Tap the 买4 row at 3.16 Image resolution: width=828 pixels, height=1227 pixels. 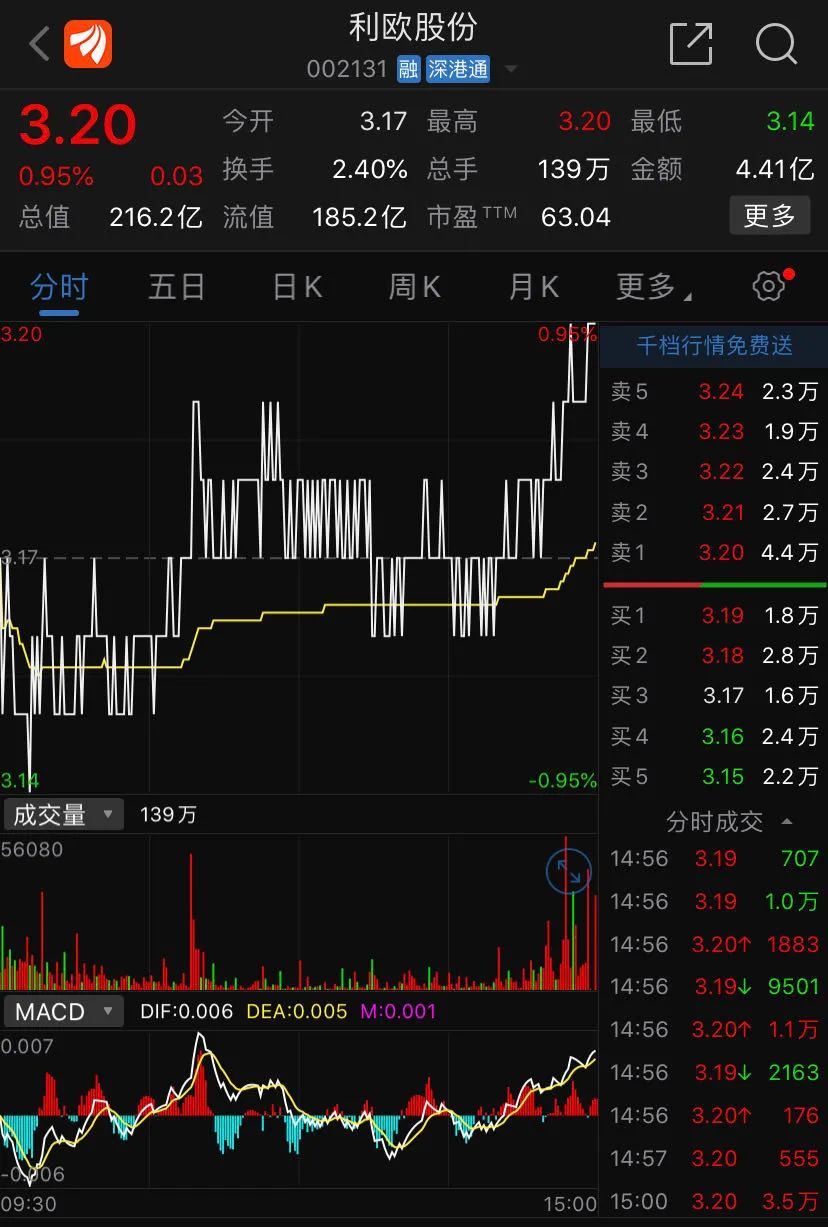tap(714, 736)
